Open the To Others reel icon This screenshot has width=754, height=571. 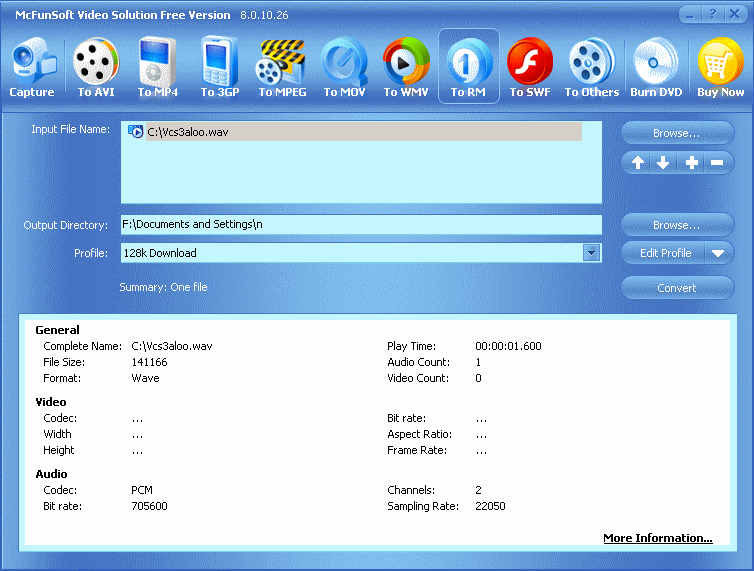click(591, 67)
